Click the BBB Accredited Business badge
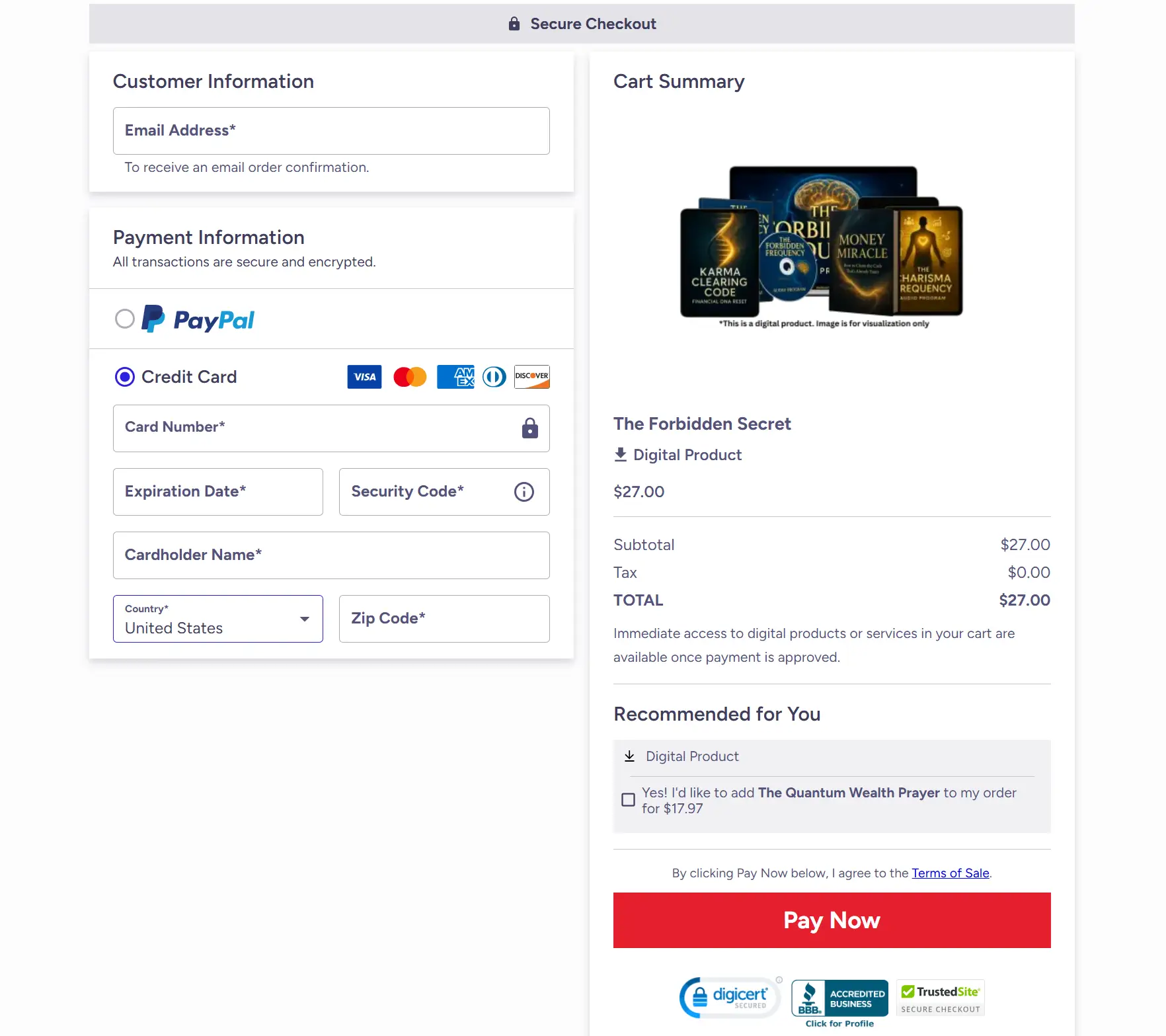 [x=839, y=999]
